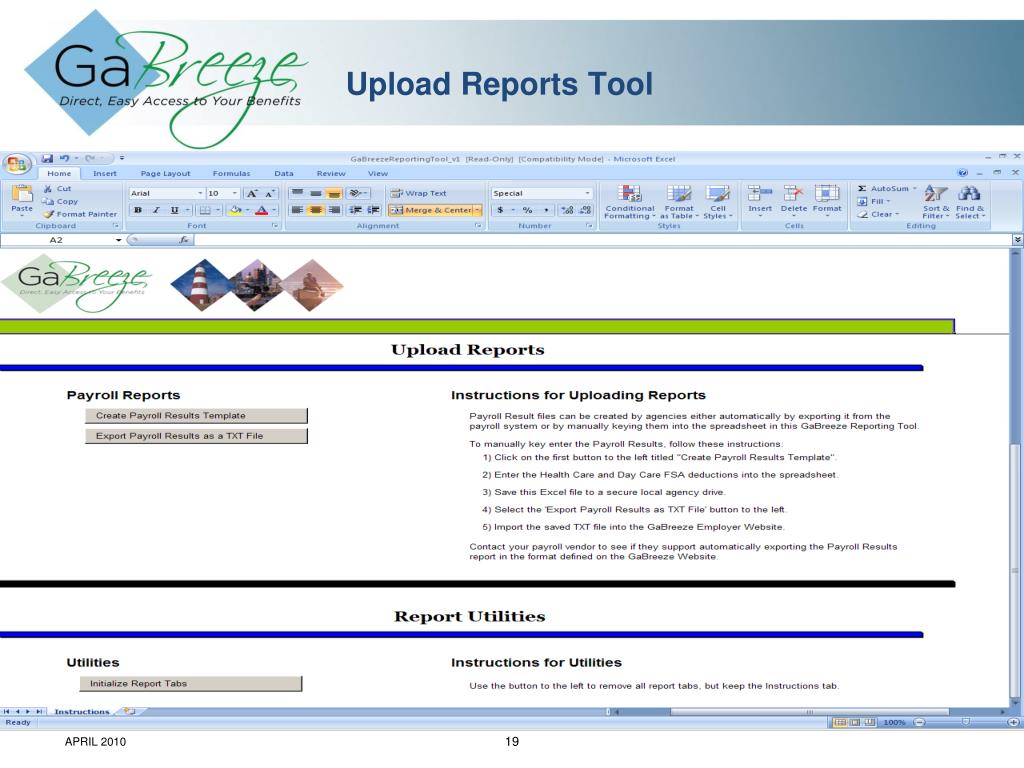The width and height of the screenshot is (1024, 768).
Task: Open the Arial font name dropdown
Action: coord(199,193)
